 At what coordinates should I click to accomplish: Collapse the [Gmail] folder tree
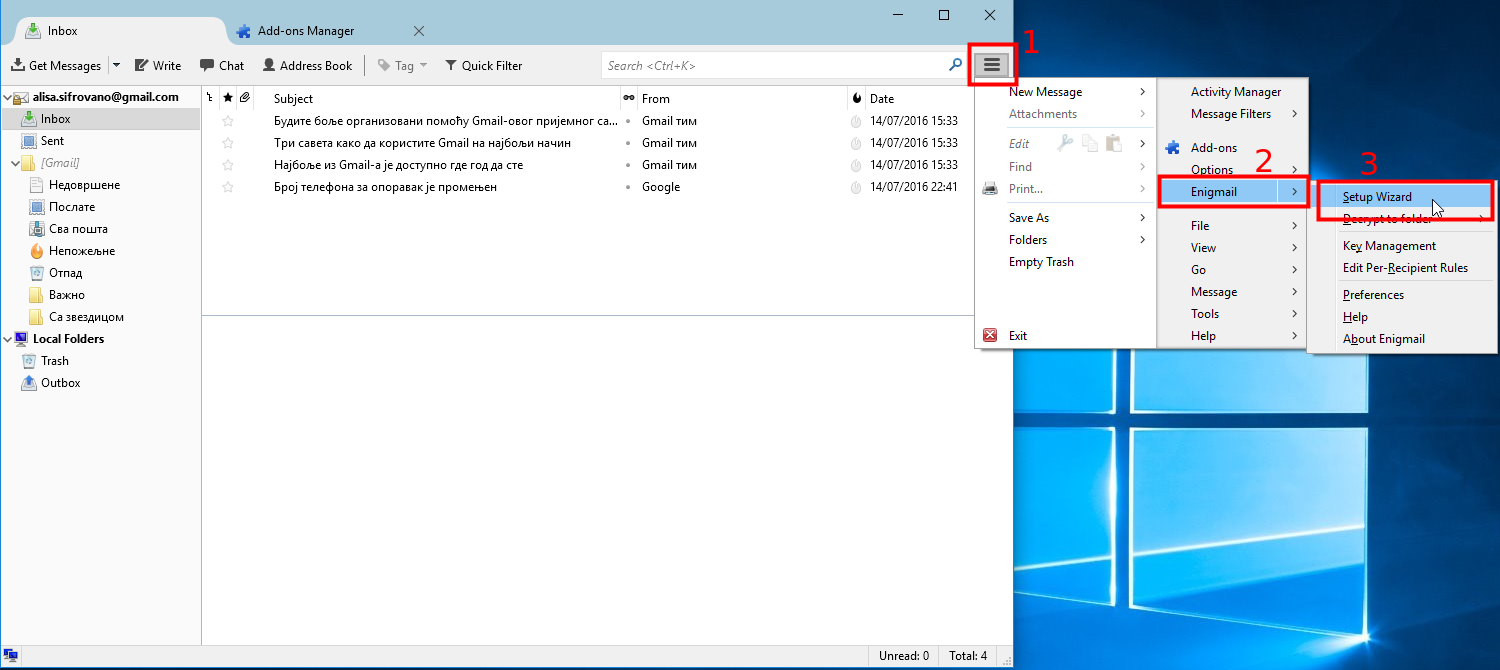tap(16, 163)
